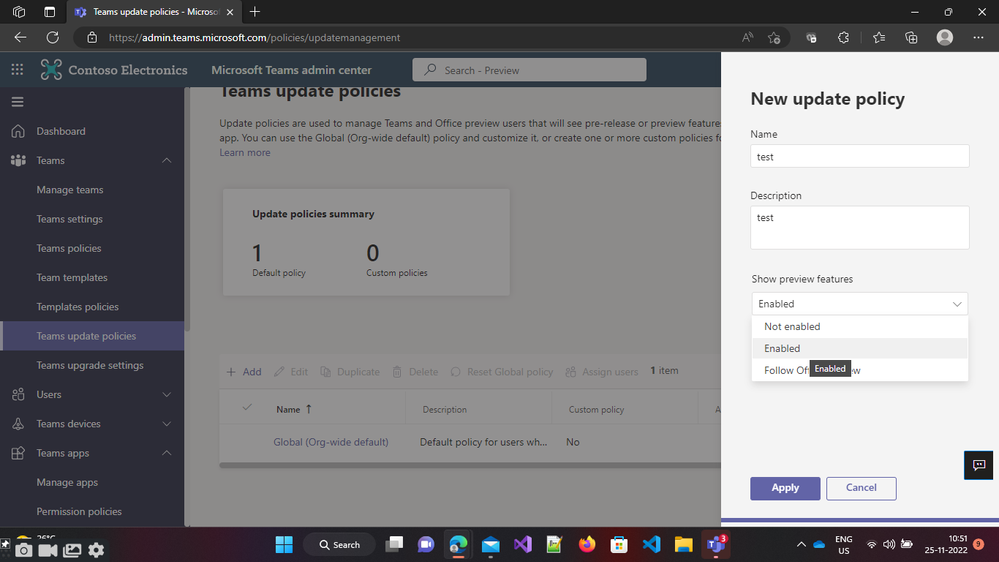Open a new browser tab
Viewport: 999px width, 562px height.
(255, 12)
